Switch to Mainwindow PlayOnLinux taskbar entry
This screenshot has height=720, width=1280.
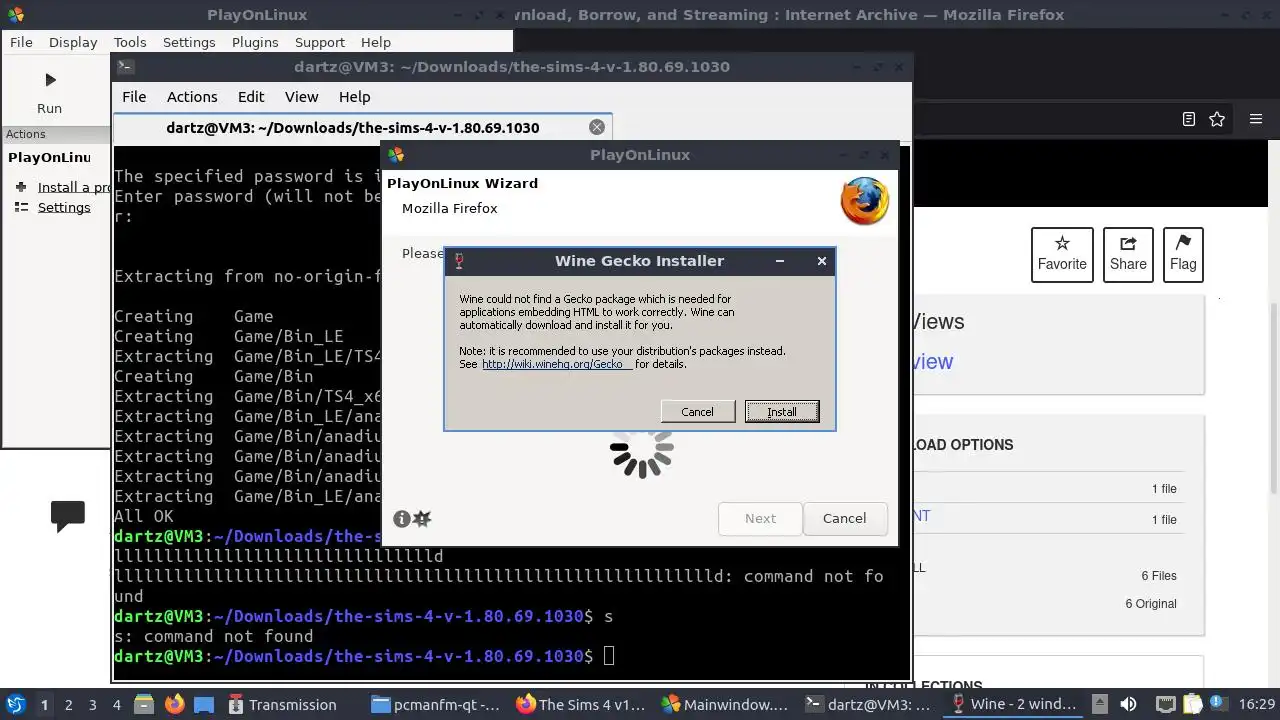pos(726,704)
